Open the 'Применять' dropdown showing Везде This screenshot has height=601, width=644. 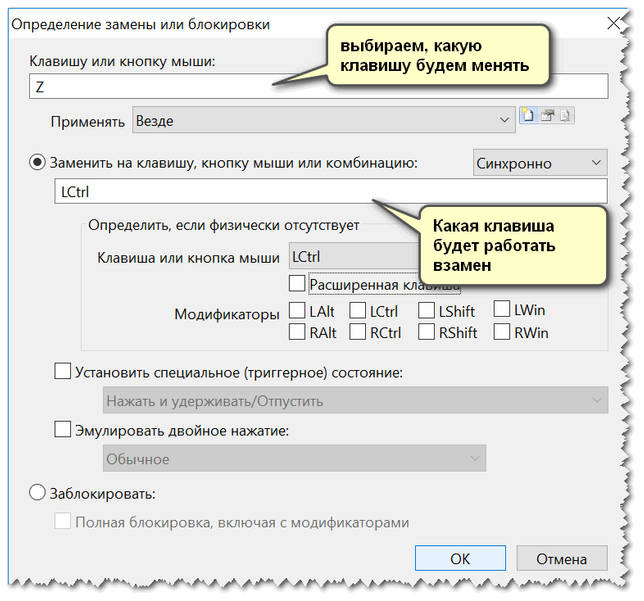coord(324,120)
